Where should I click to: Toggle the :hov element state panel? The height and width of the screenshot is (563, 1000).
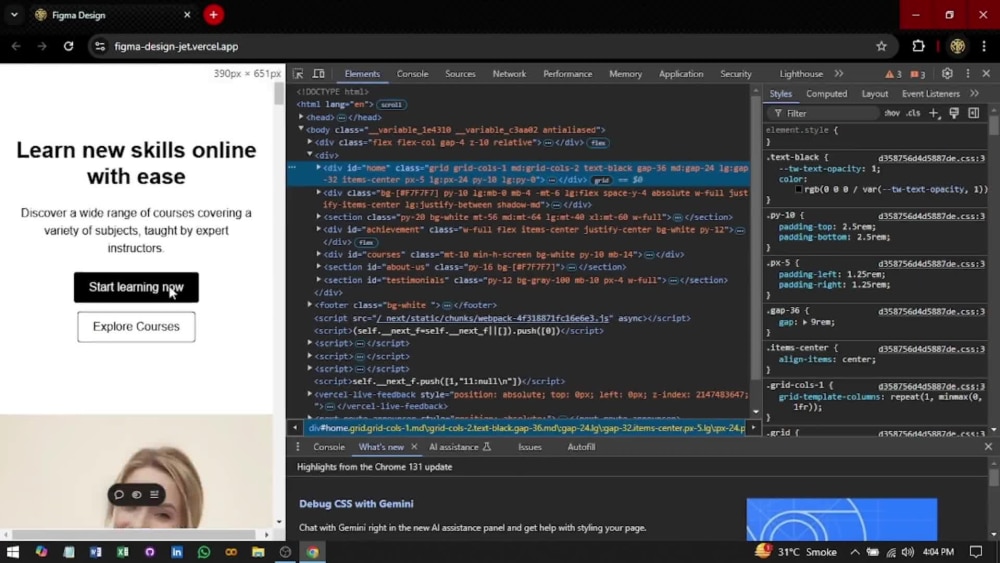[892, 113]
